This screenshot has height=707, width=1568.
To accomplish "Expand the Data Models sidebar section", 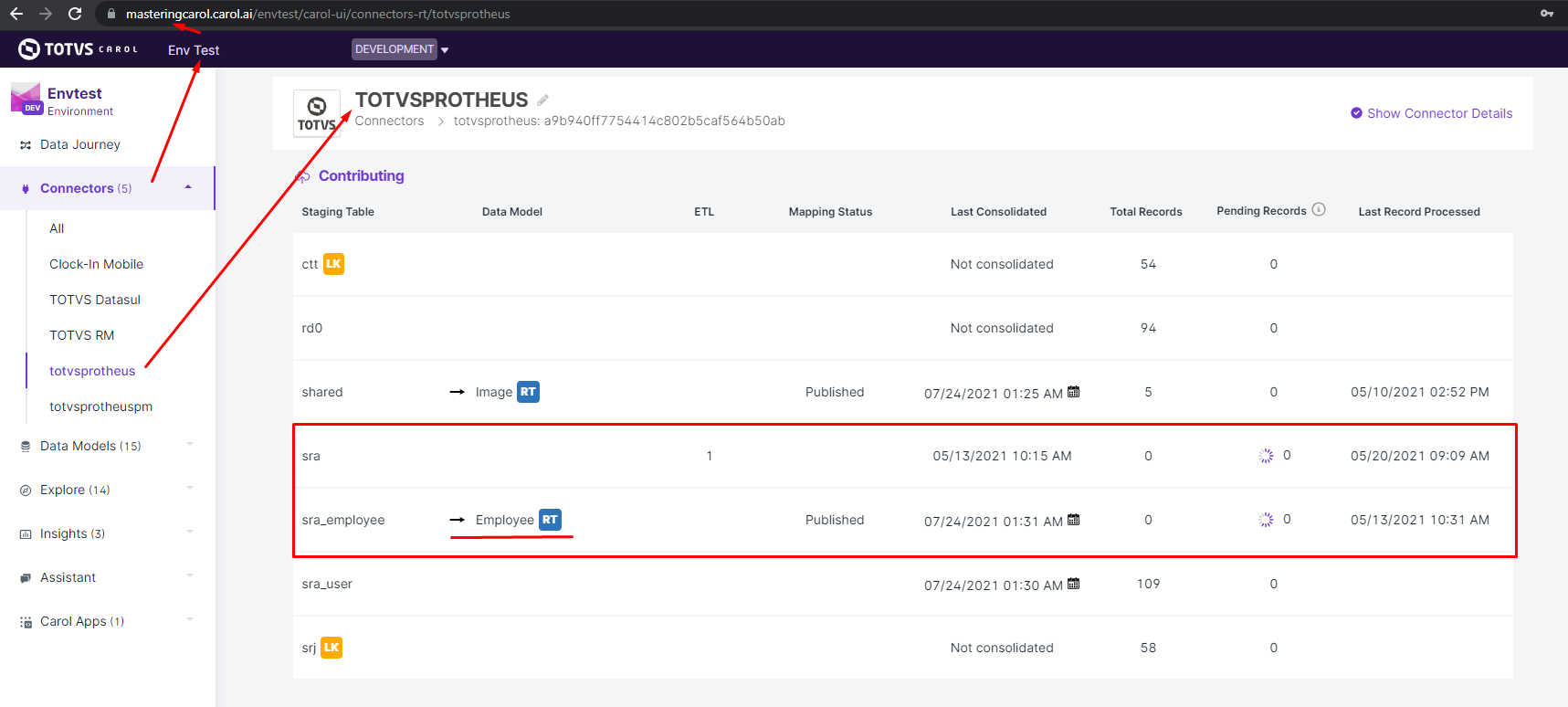I will point(189,446).
